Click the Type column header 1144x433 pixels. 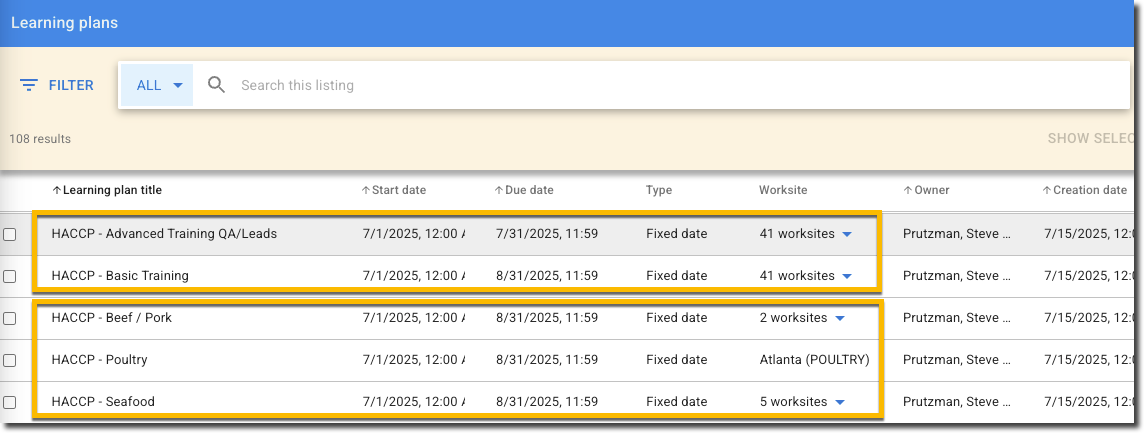tap(659, 190)
